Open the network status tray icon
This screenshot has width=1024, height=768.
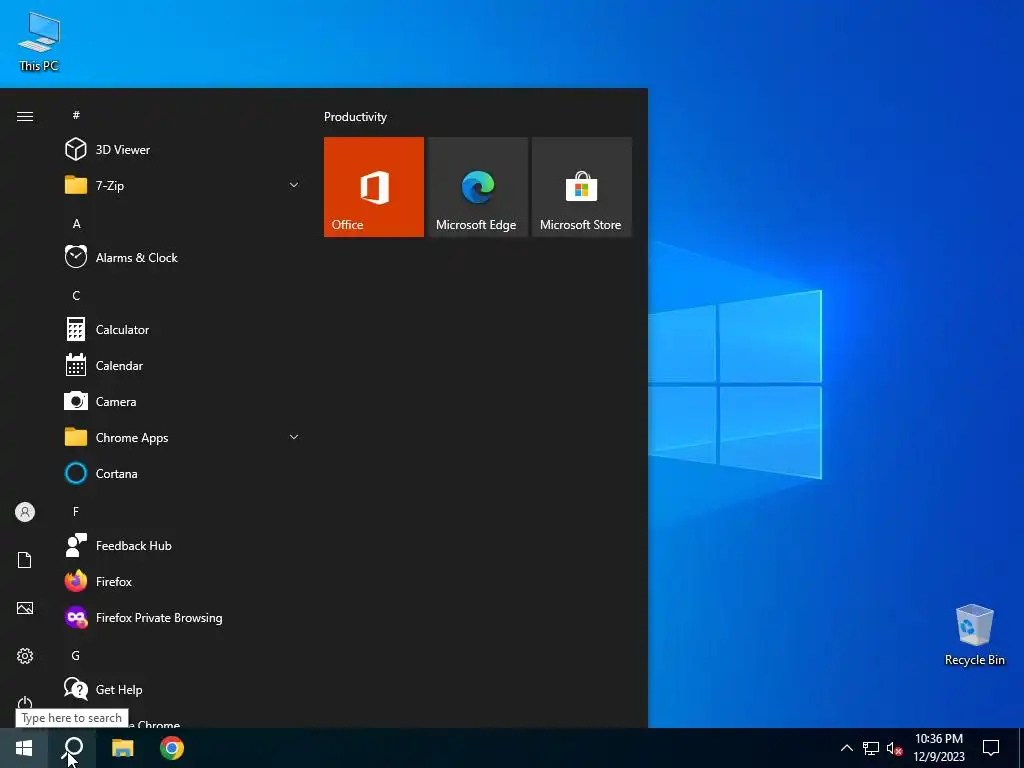tap(871, 748)
